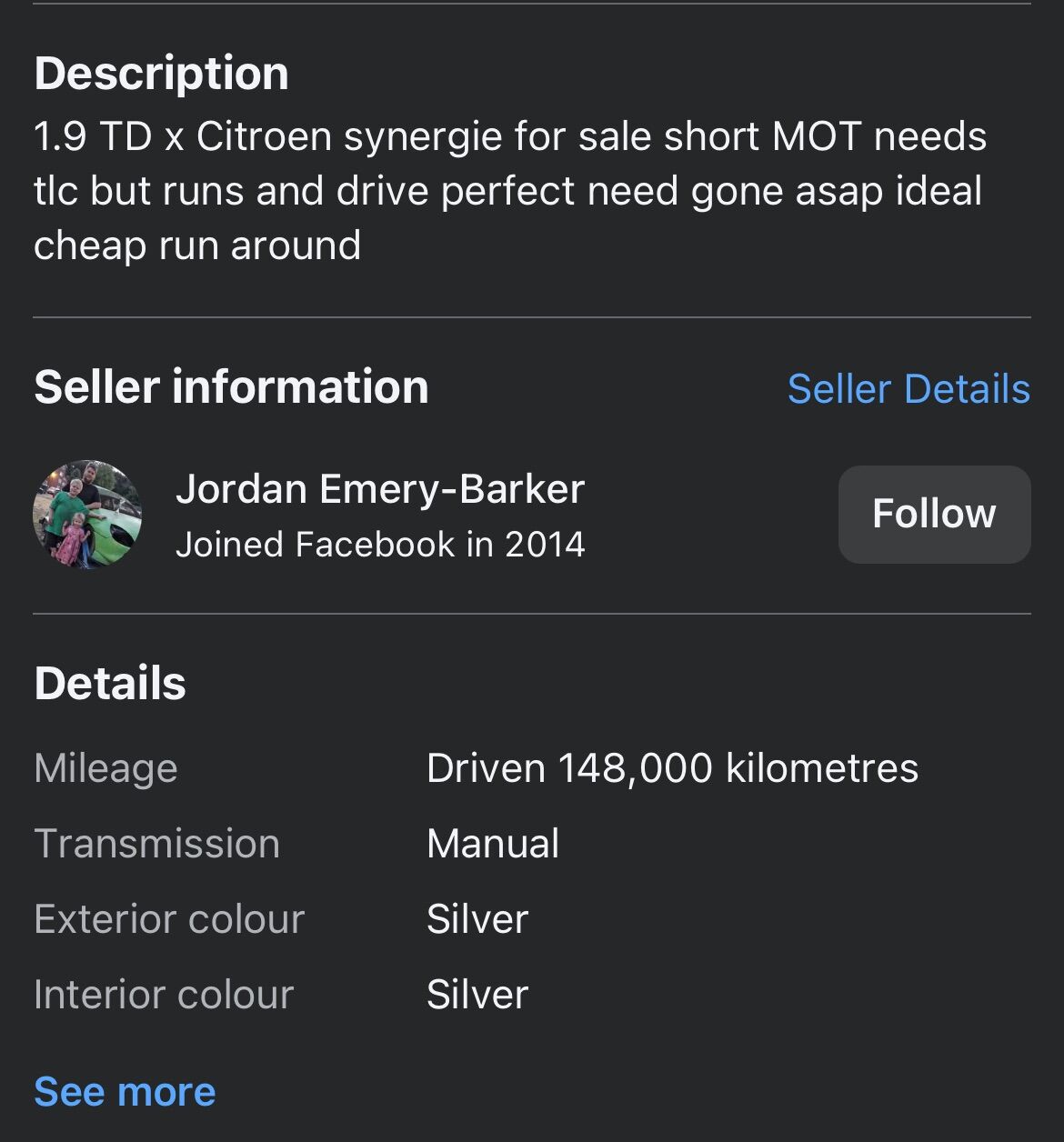Follow seller Jordan Emery-Barker

pos(934,515)
